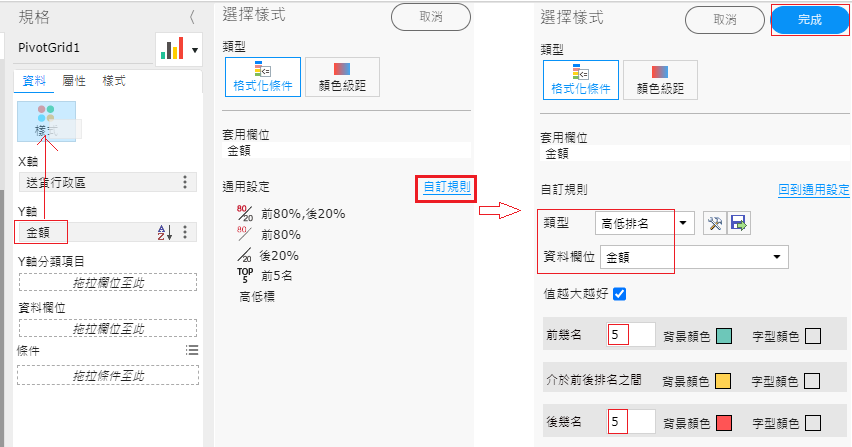Open the 高低排名 類型 dropdown

coord(644,223)
